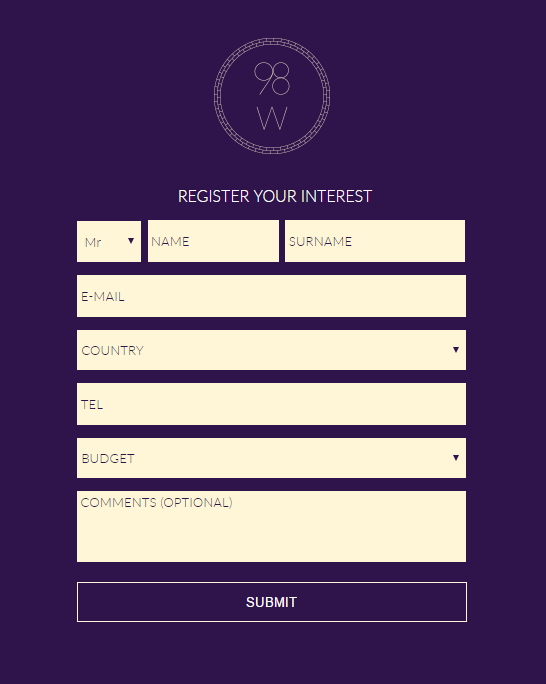Viewport: 546px width, 684px height.
Task: Click the Mr text in the title selector
Action: point(93,243)
